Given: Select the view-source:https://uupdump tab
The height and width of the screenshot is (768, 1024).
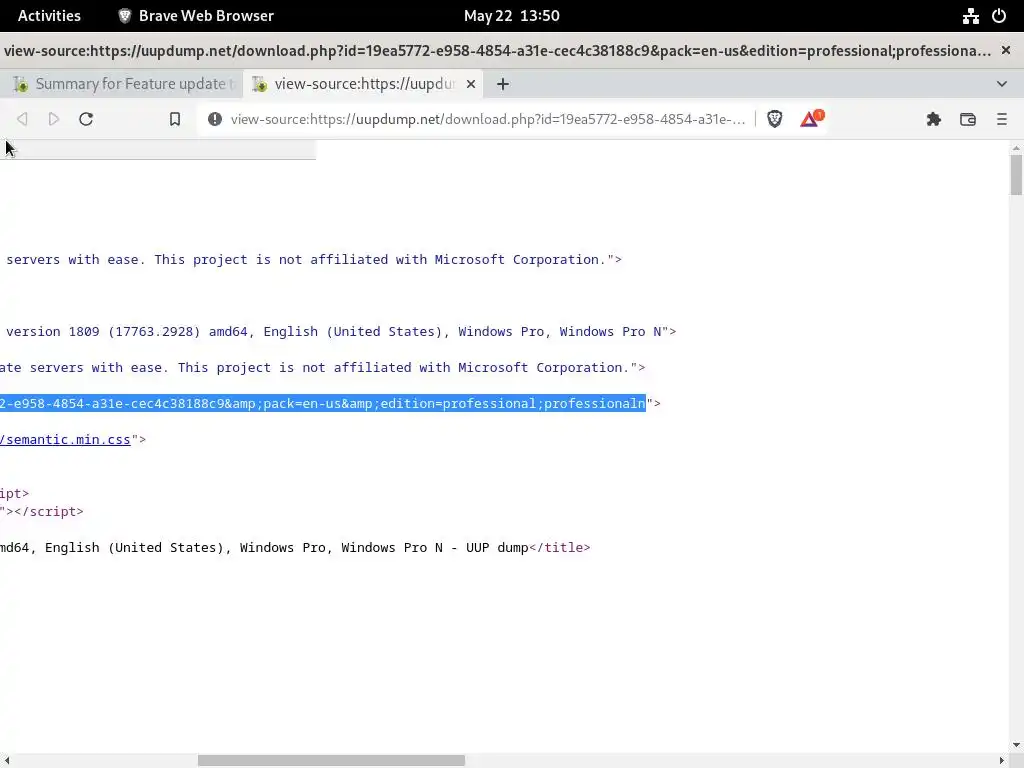Looking at the screenshot, I should tap(363, 84).
